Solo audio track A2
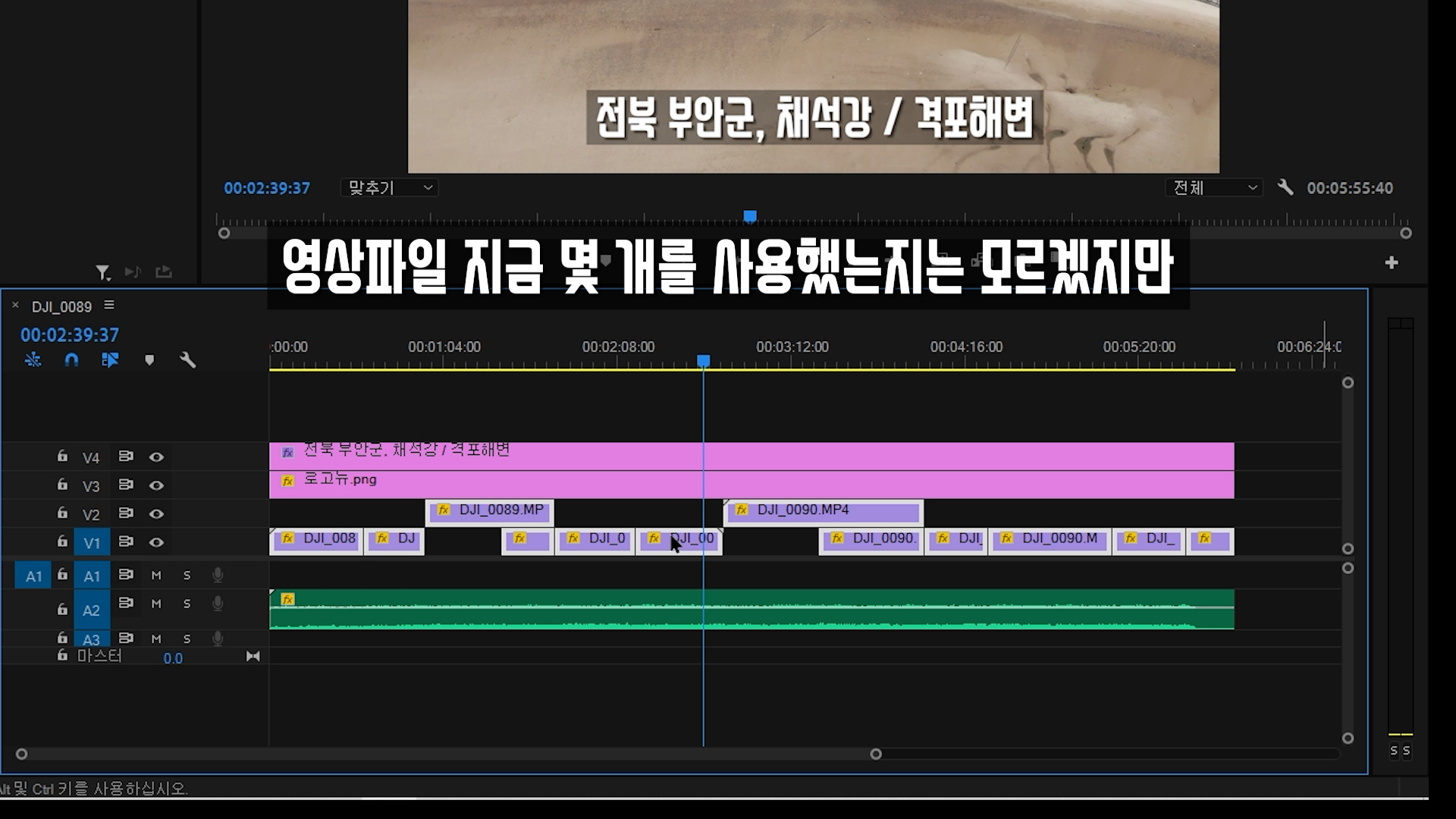The height and width of the screenshot is (819, 1456). tap(187, 604)
